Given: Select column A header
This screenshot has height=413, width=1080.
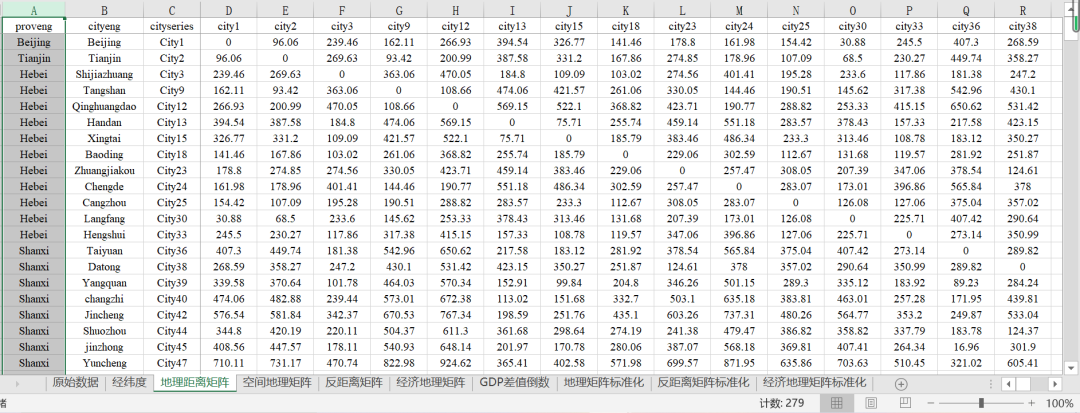Looking at the screenshot, I should pyautogui.click(x=34, y=10).
